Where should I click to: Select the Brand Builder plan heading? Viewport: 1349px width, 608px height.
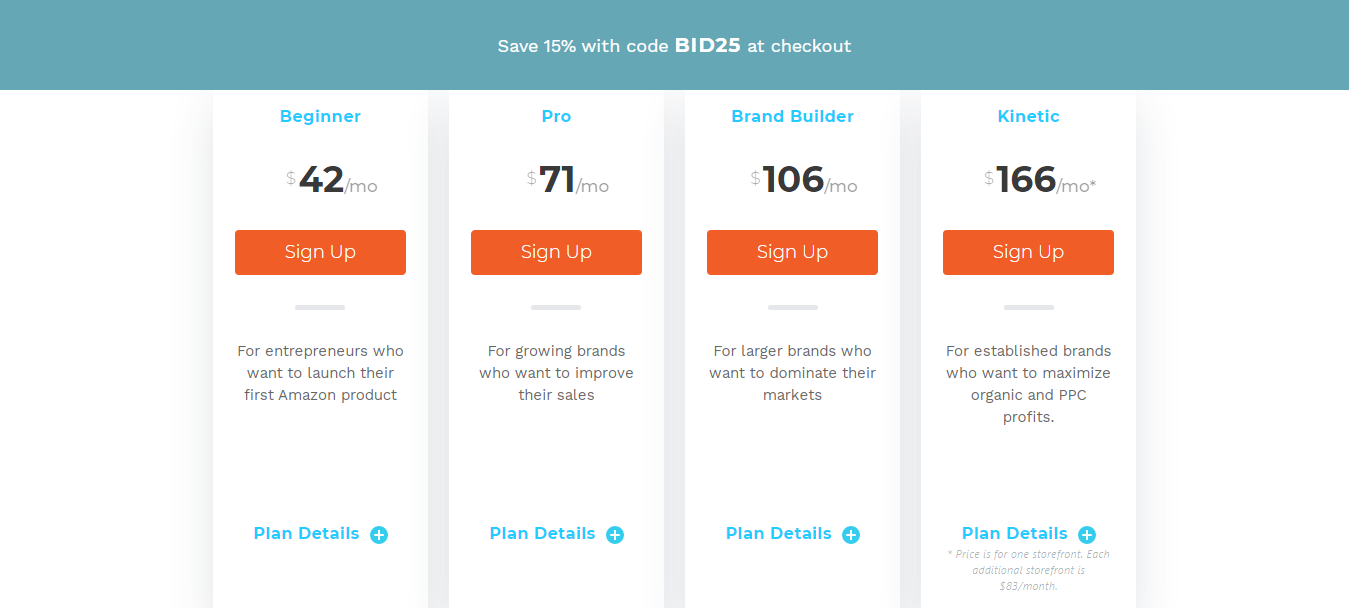[x=792, y=116]
